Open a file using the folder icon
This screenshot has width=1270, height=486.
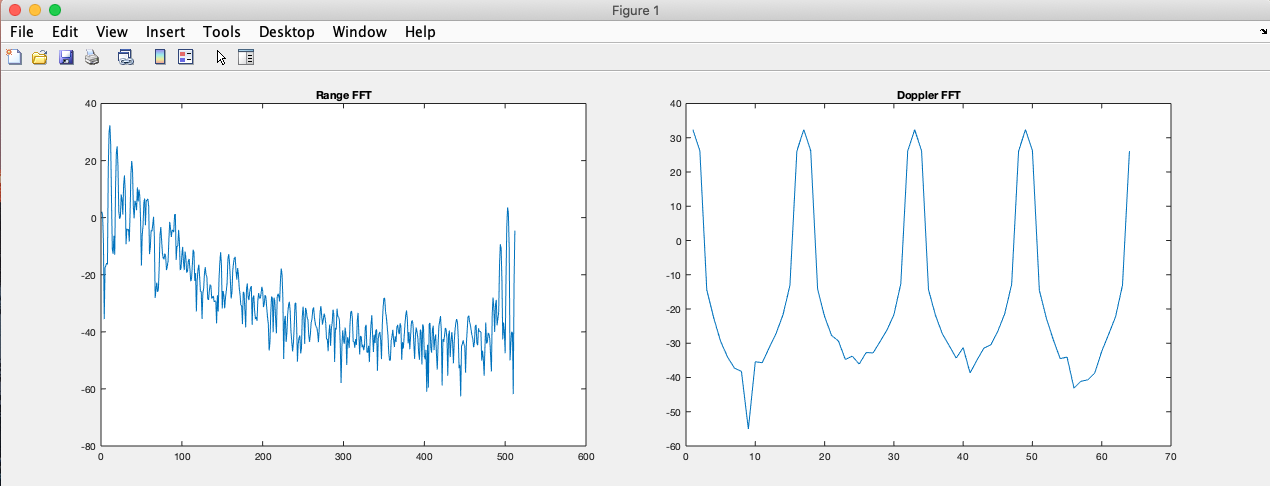(40, 57)
